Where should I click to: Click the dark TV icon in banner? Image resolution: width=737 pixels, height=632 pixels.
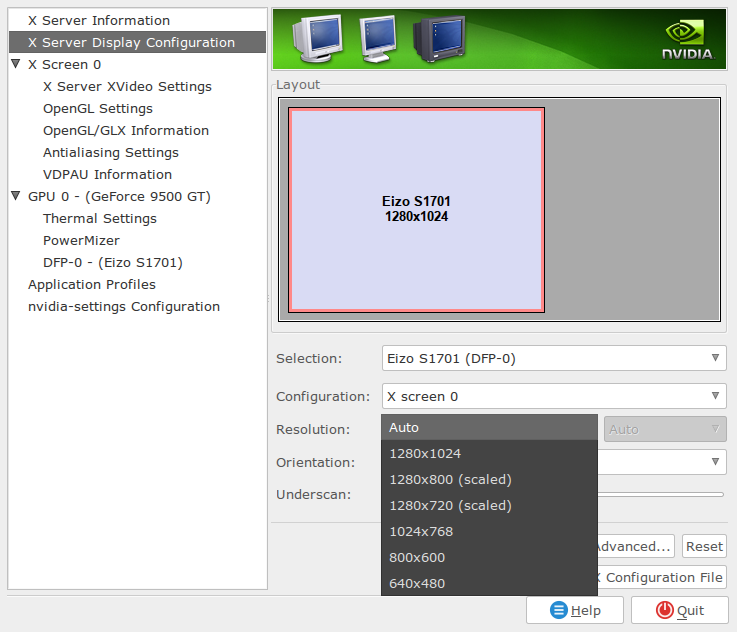[439, 39]
